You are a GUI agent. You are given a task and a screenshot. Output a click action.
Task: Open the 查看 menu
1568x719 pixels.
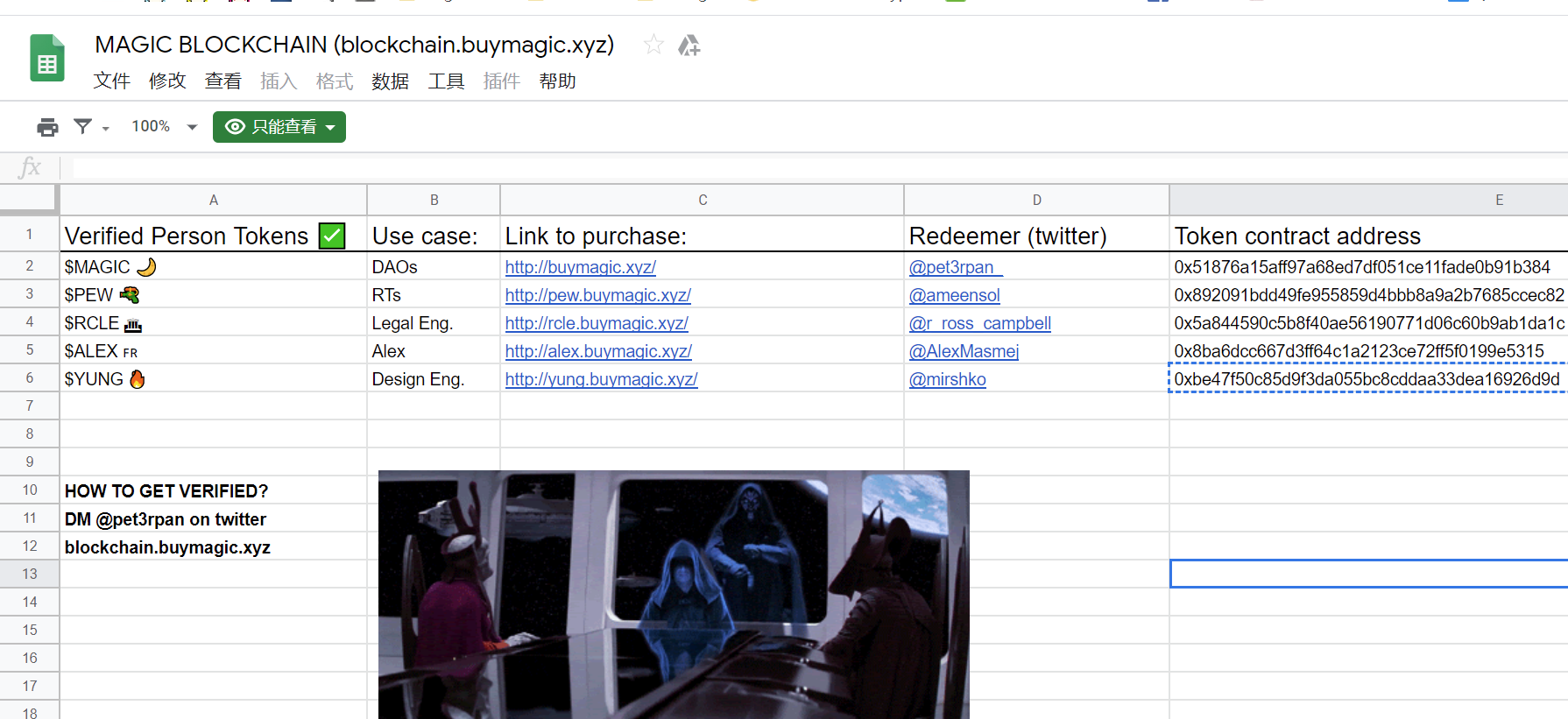223,81
